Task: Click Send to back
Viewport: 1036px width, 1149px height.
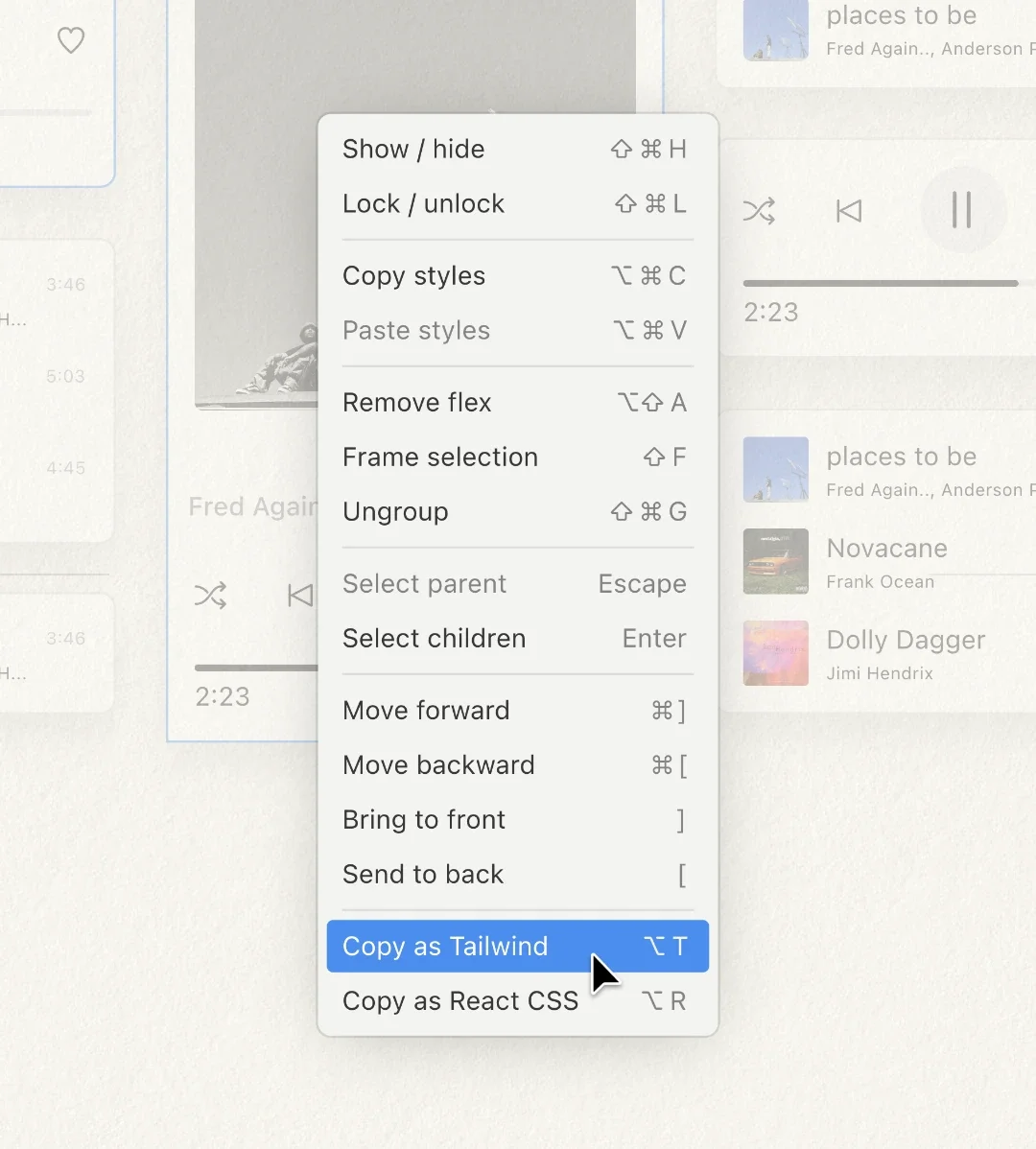Action: pyautogui.click(x=422, y=874)
